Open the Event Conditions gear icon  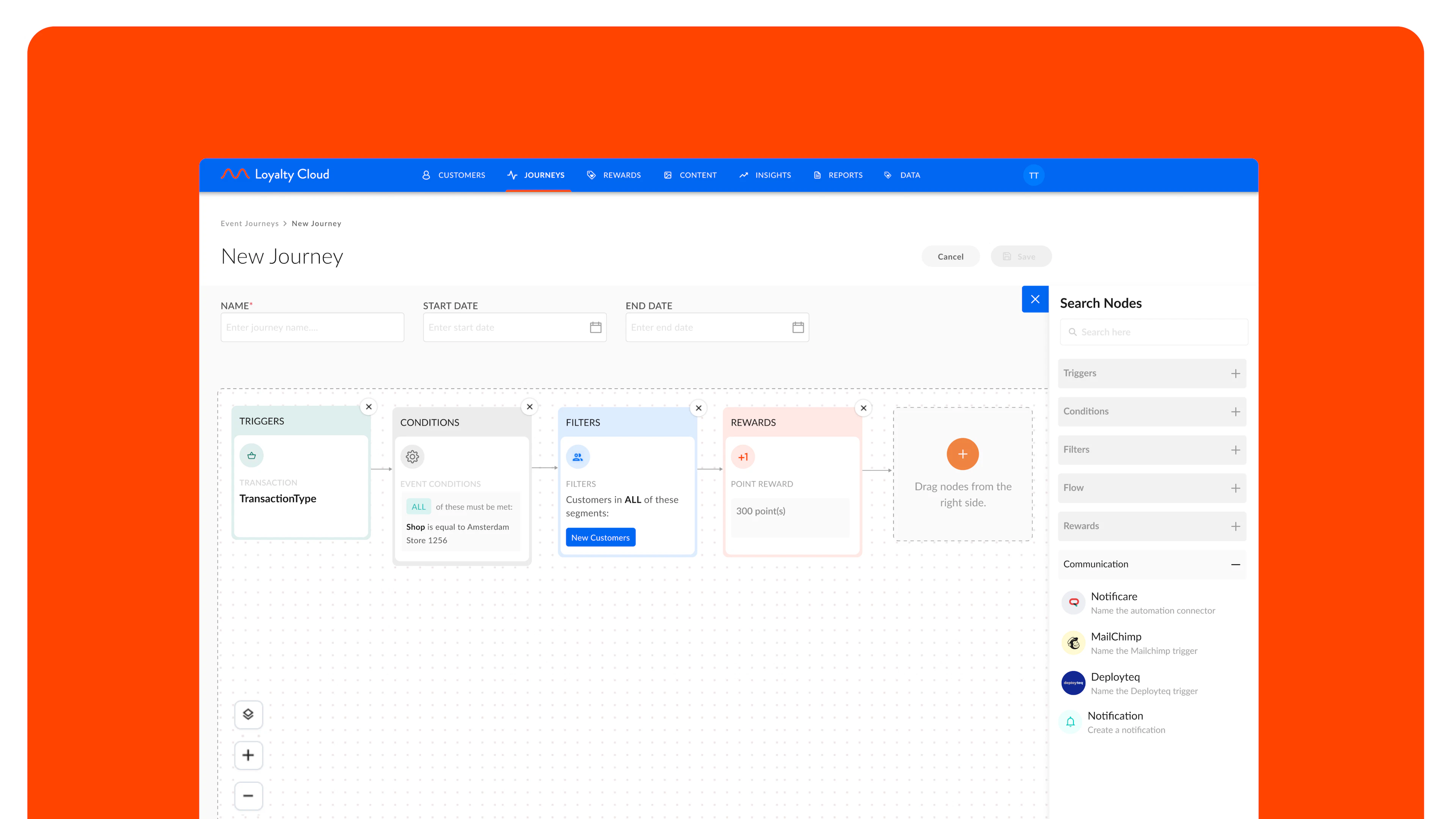point(412,457)
